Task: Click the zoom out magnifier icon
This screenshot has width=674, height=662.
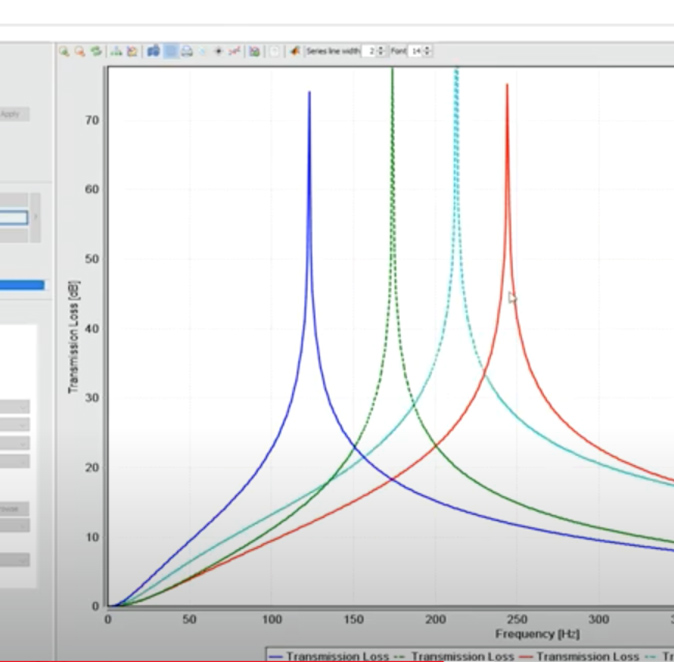Action: point(79,51)
